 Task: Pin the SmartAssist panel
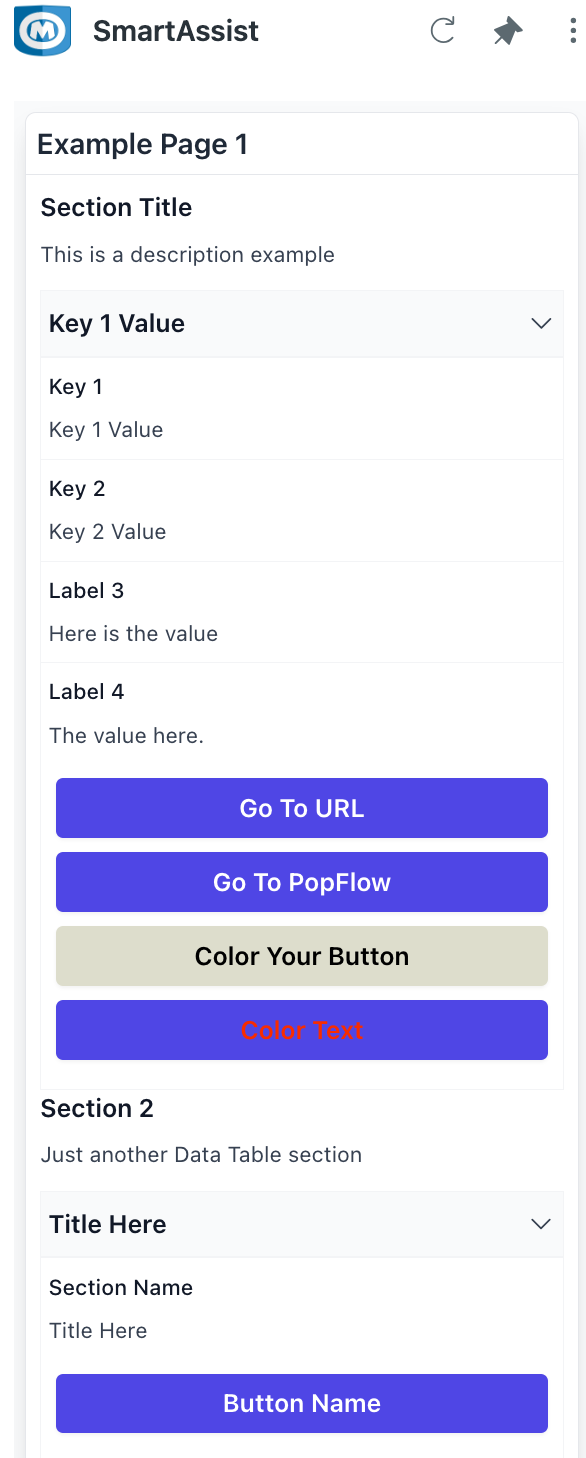point(508,31)
